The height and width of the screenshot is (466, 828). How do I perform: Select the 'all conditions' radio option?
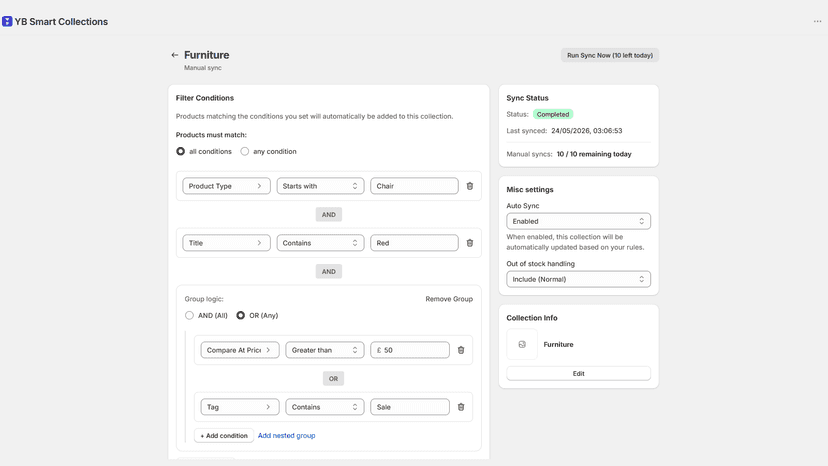tap(181, 151)
